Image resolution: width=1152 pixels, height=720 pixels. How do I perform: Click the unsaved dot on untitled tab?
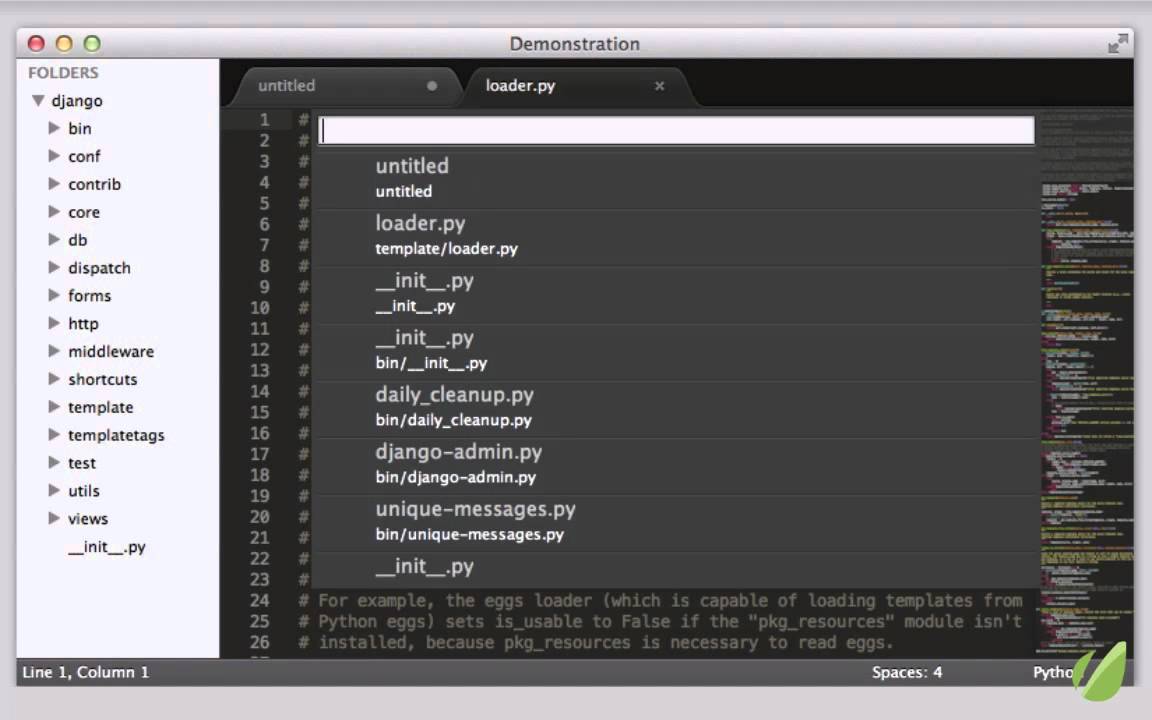[x=432, y=86]
